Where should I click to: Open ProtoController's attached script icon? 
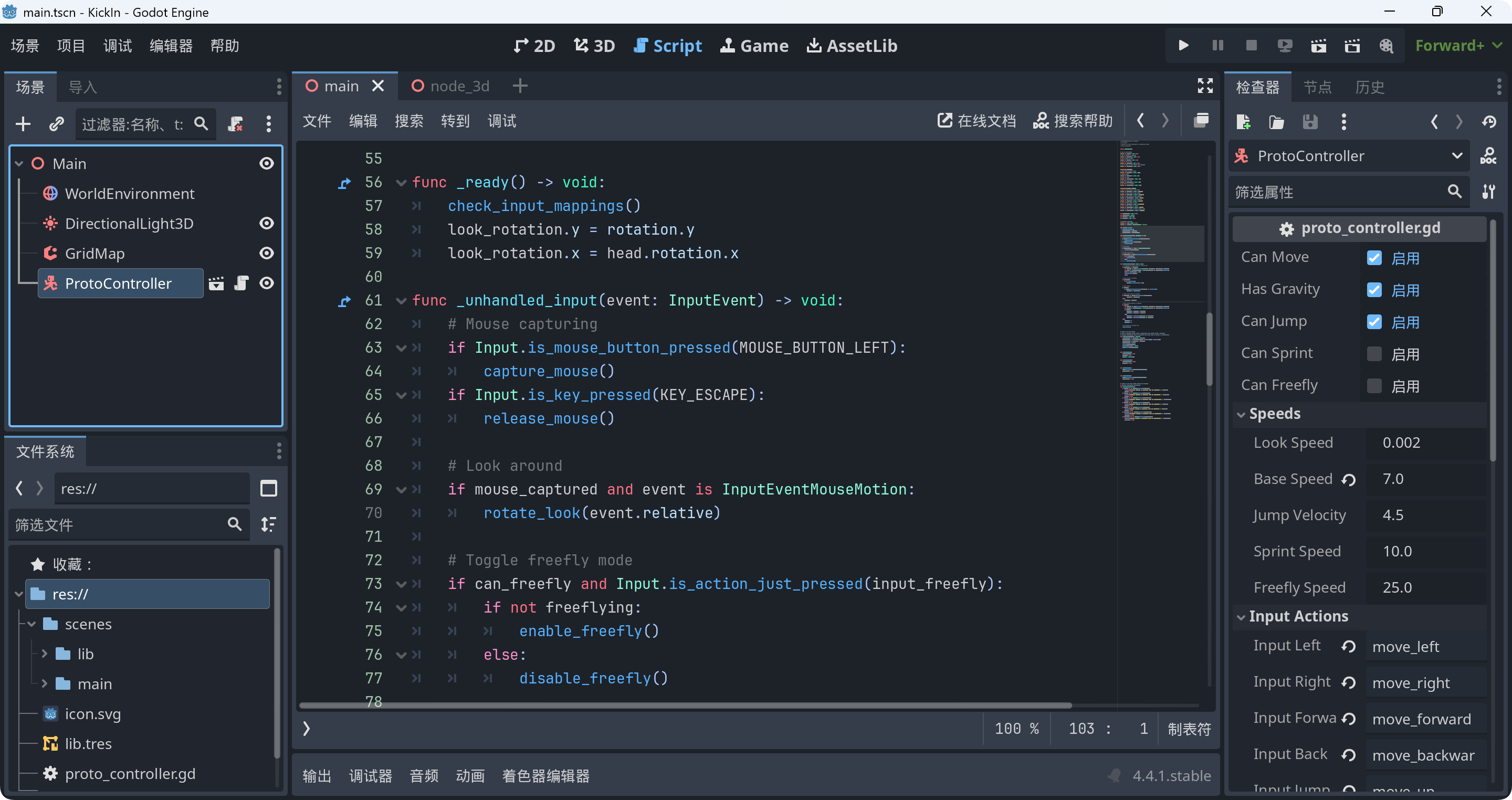[241, 283]
